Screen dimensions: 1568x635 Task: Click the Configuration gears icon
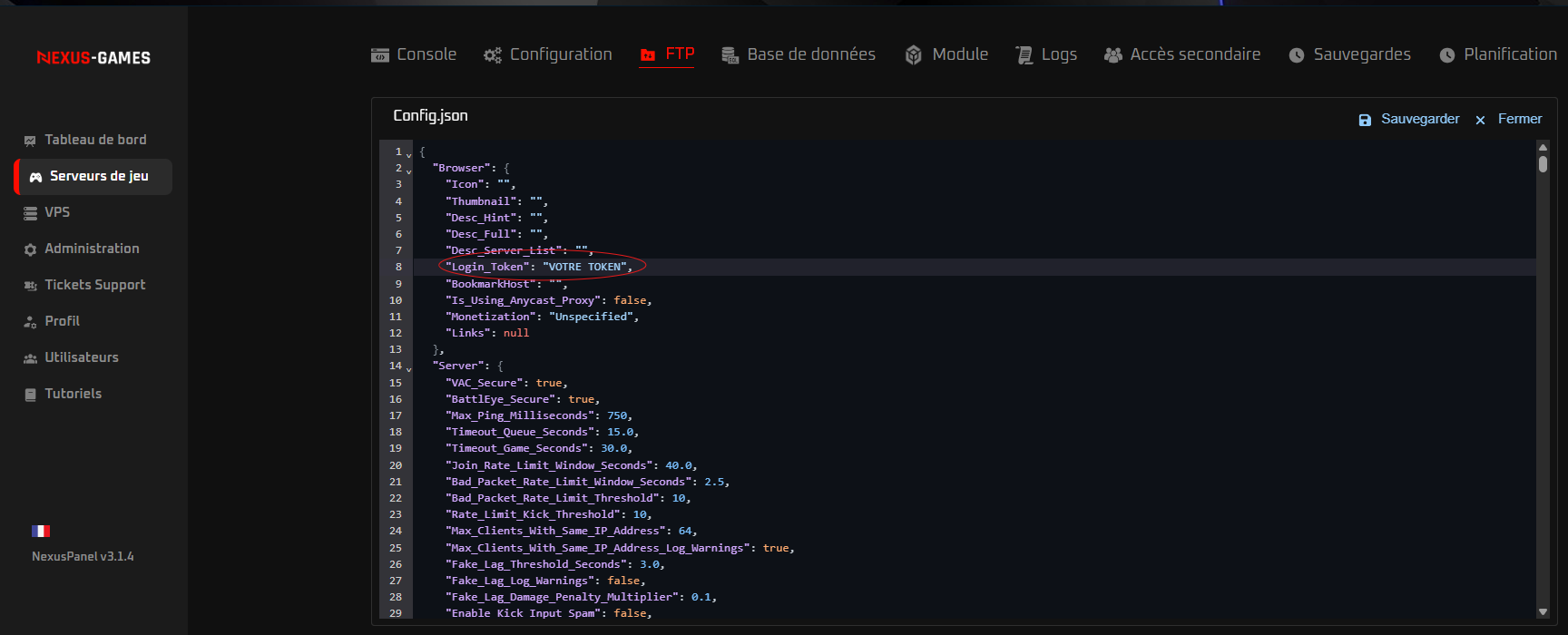click(493, 55)
